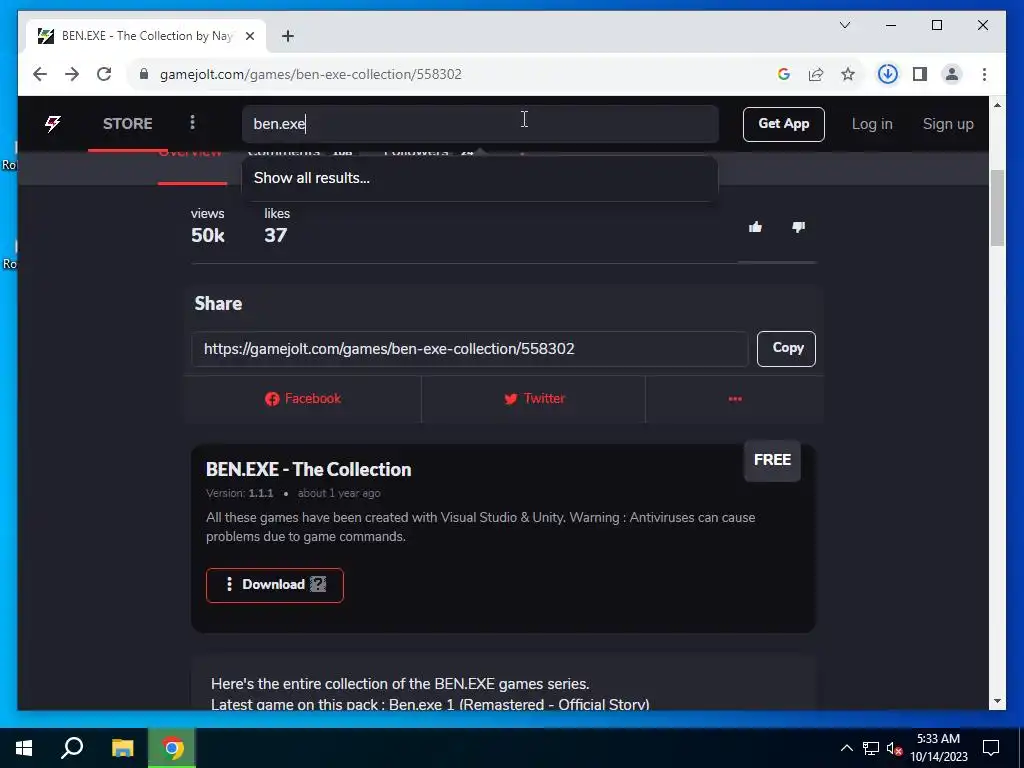Click the Chrome address bar URL
This screenshot has height=768, width=1024.
point(311,74)
